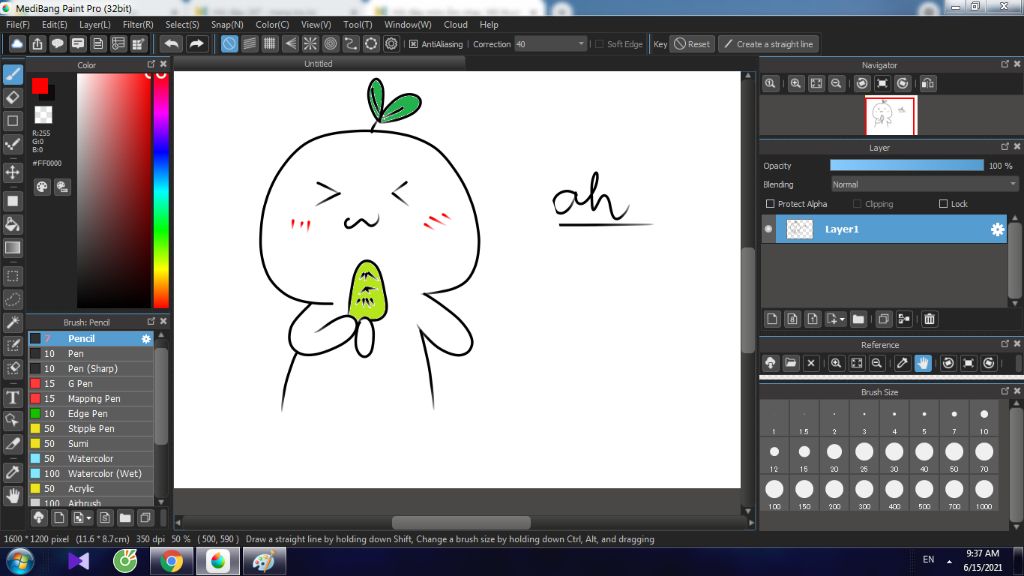Click the Reset key button
1024x576 pixels.
(x=692, y=44)
